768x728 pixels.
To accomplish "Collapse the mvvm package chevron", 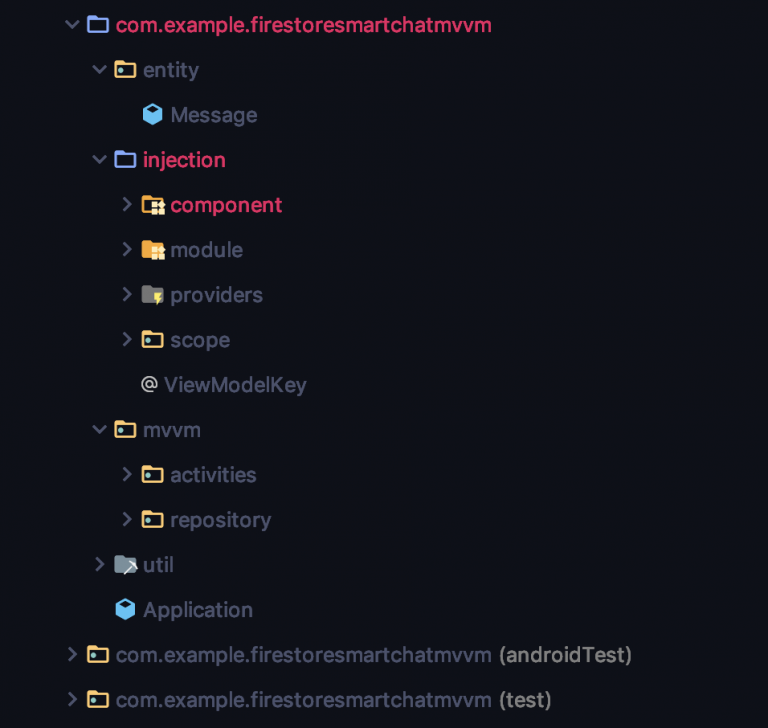I will (x=99, y=430).
